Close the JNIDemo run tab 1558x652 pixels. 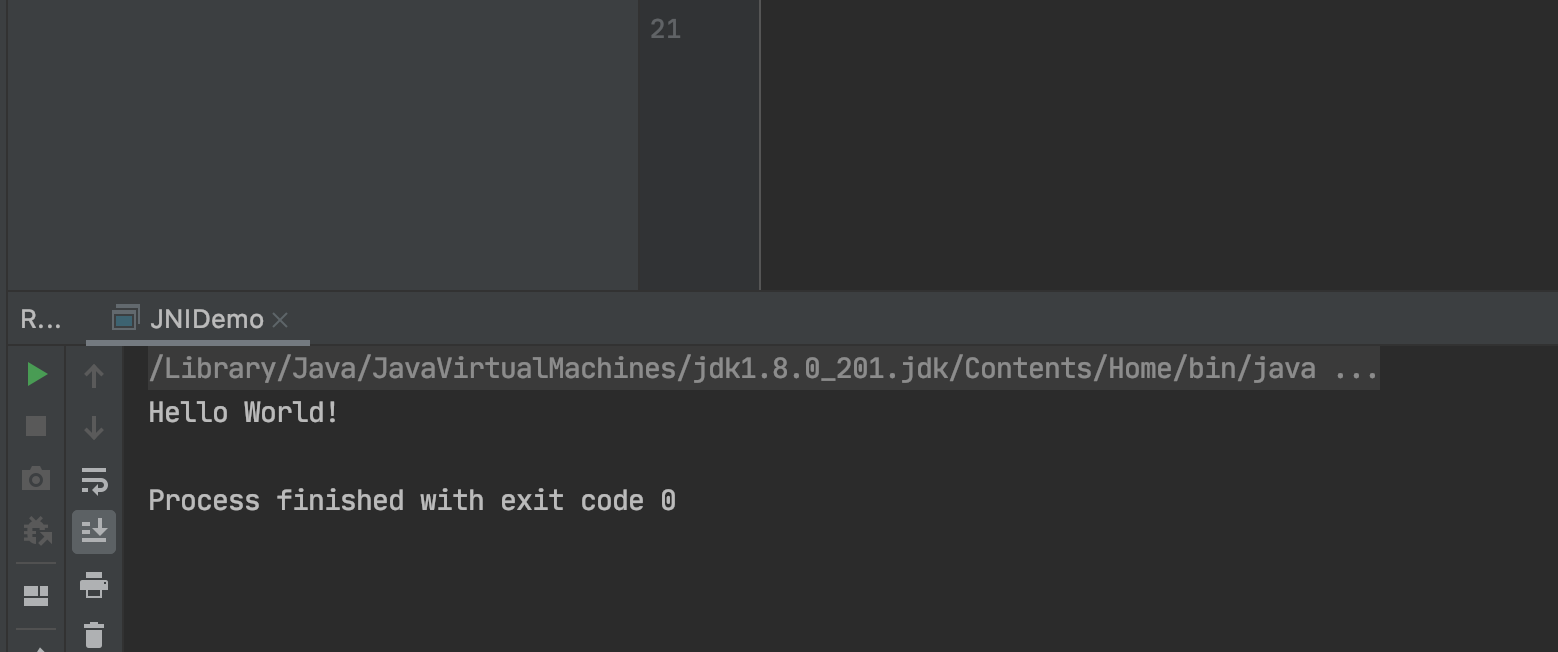pos(279,319)
